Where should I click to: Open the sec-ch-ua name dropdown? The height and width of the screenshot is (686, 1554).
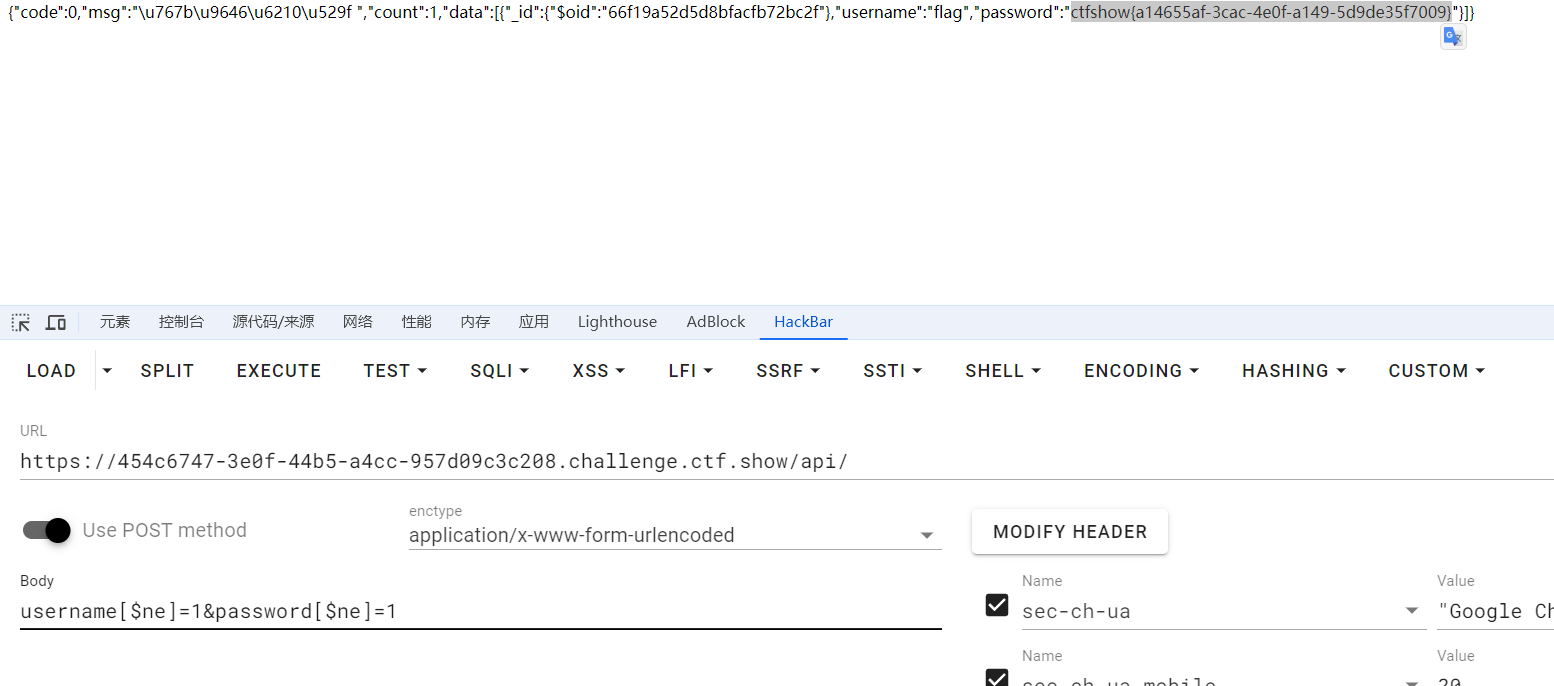coord(1411,611)
